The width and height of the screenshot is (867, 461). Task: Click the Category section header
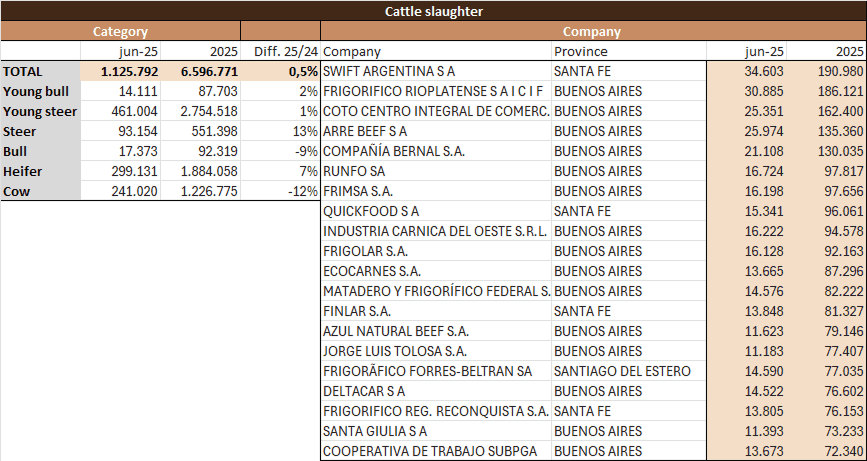tap(121, 31)
